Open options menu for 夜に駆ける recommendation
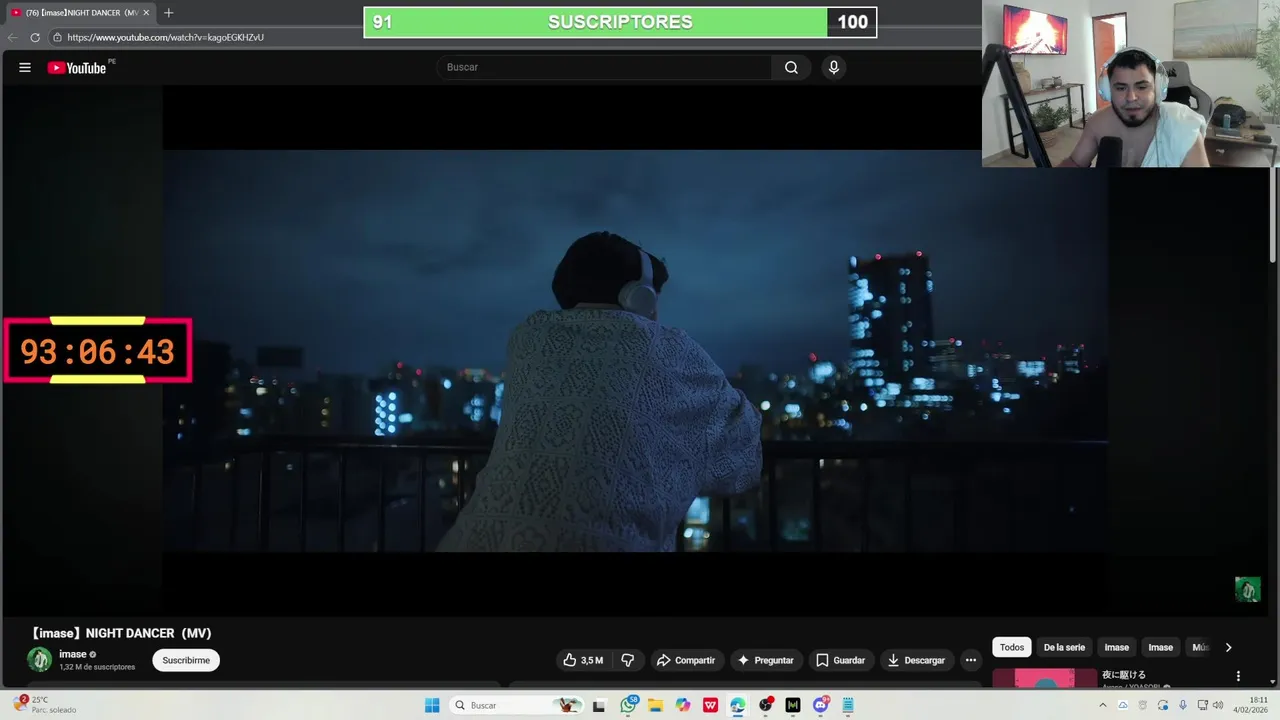The image size is (1280, 720). tap(1238, 676)
